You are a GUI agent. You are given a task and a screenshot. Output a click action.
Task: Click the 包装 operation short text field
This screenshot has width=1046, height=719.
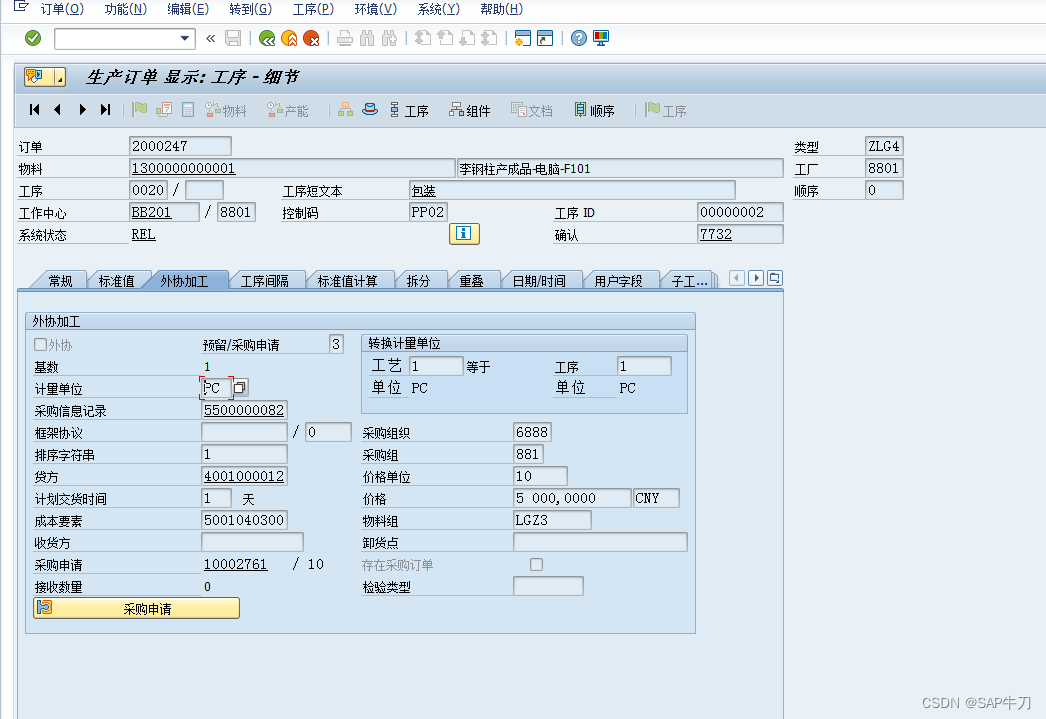click(572, 191)
